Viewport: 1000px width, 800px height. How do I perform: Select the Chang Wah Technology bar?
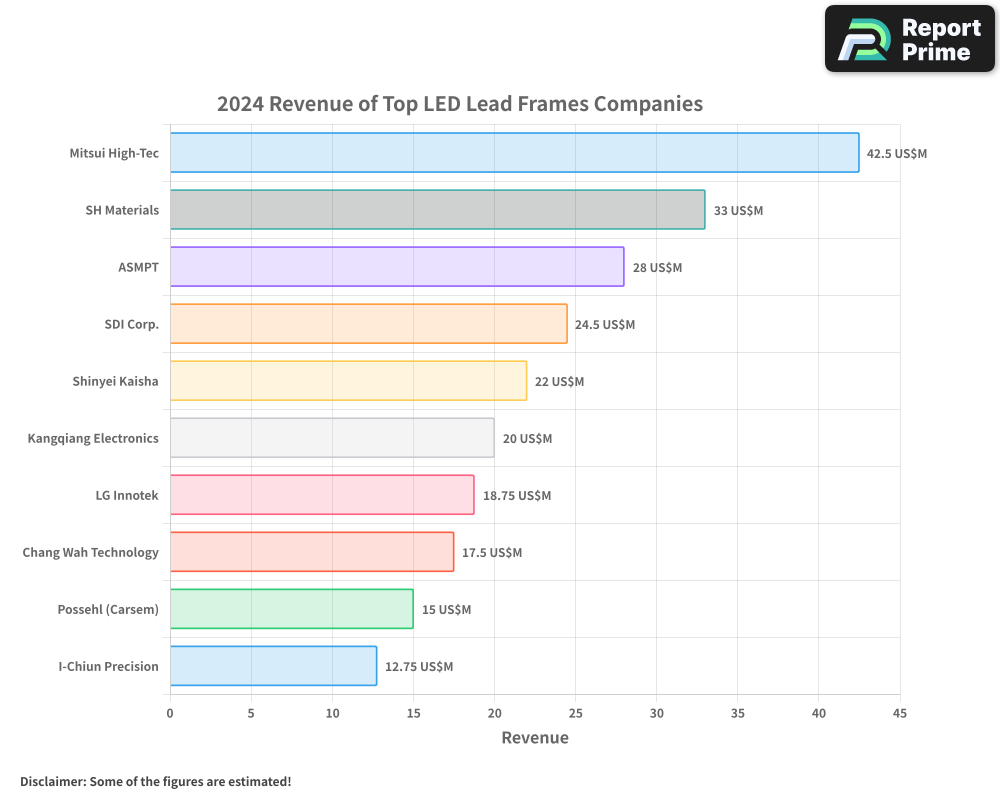(x=310, y=552)
